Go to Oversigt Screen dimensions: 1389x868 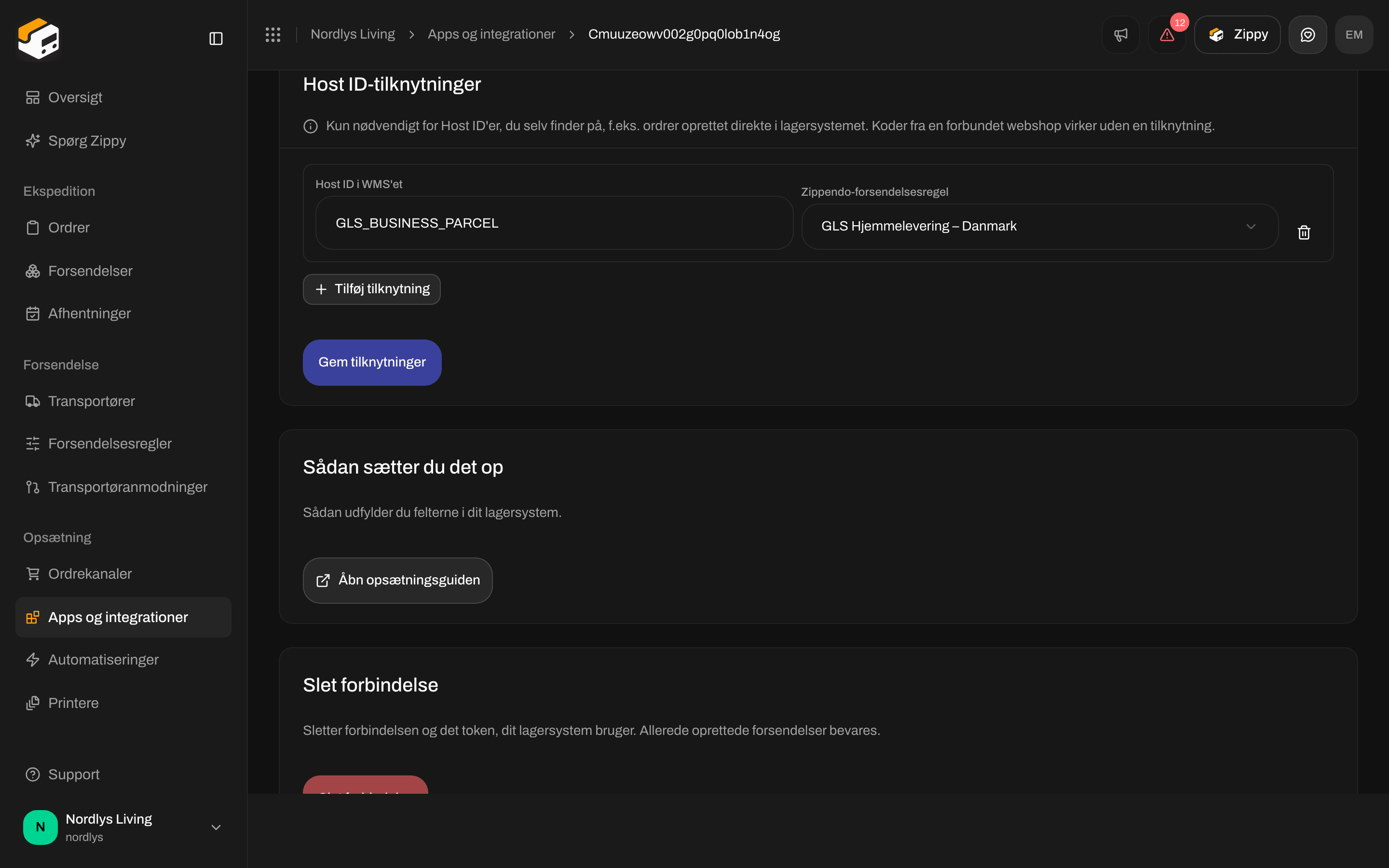coord(123,97)
